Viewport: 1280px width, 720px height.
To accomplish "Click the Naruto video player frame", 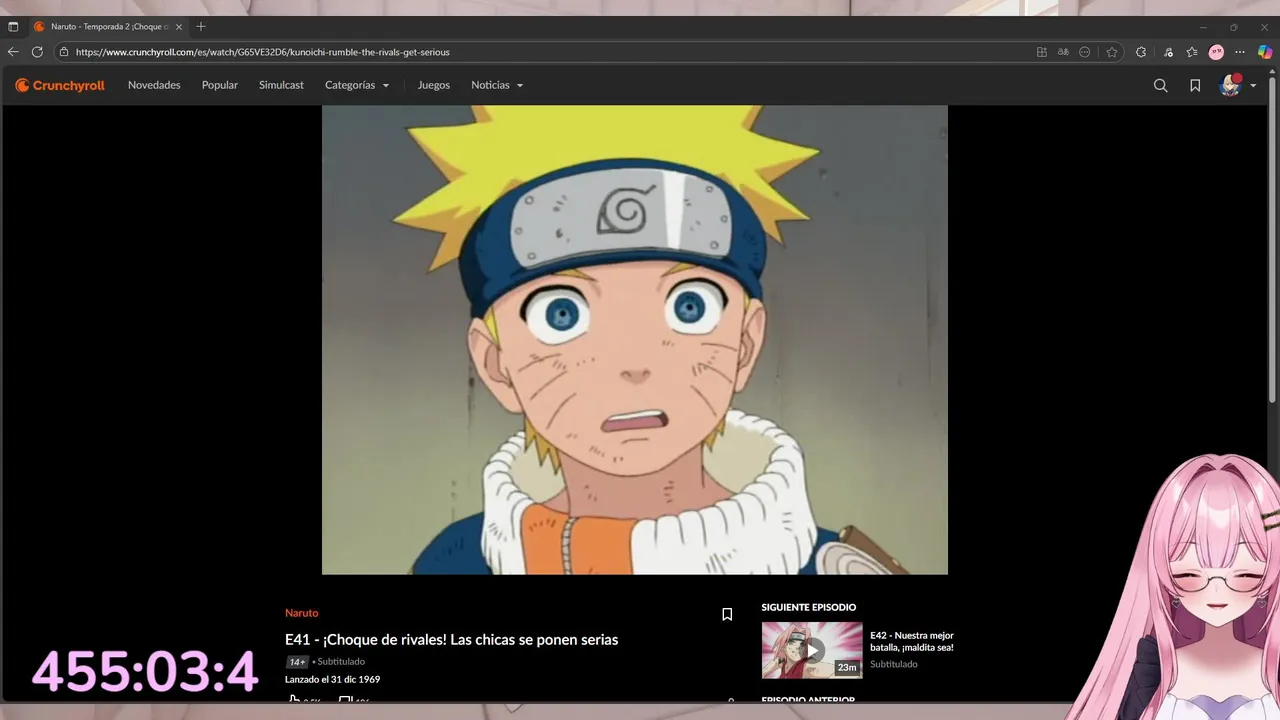I will point(635,340).
